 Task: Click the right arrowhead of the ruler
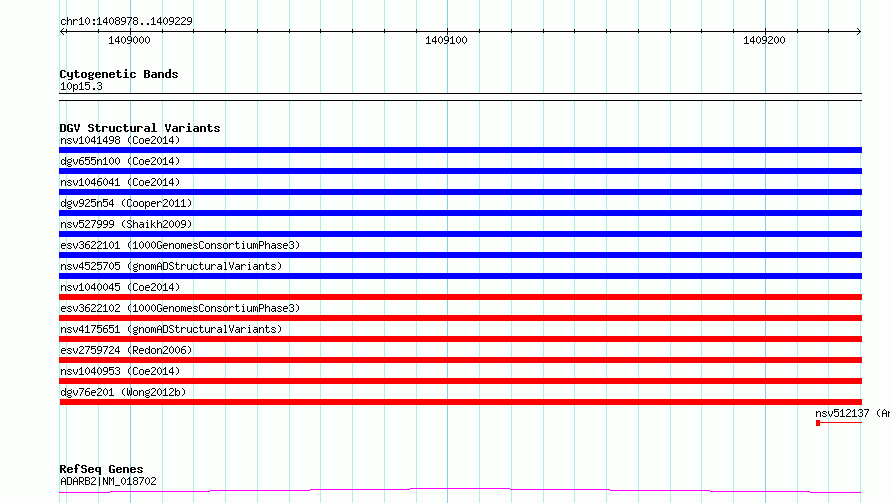858,31
